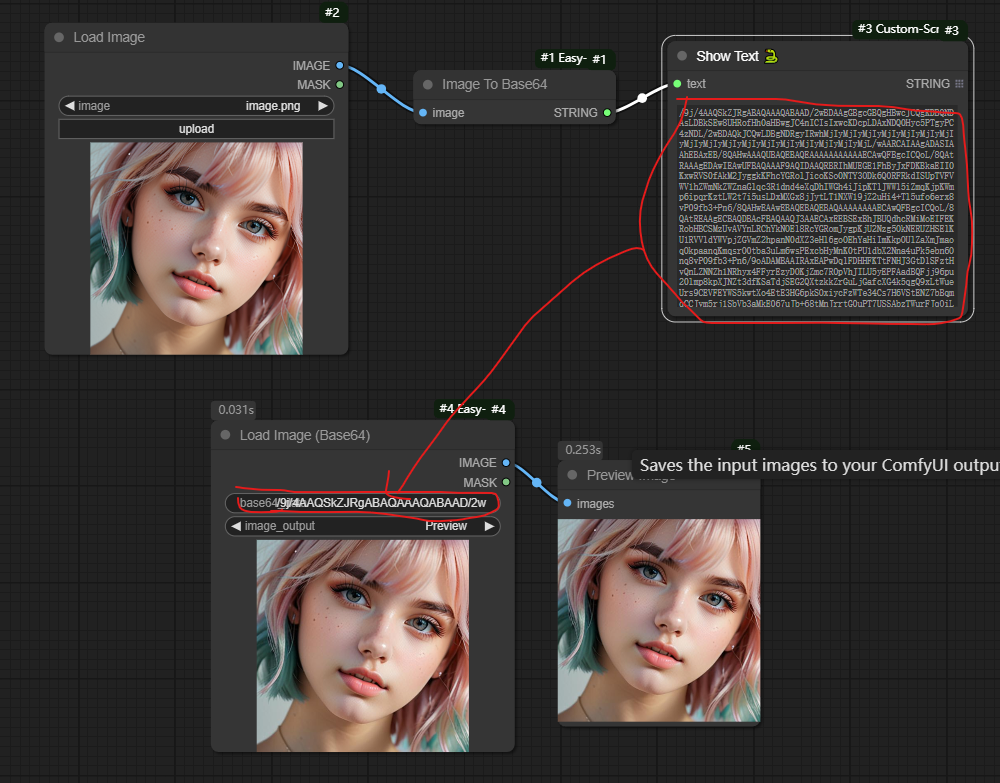Open the image_output Preview combo selector

(362, 526)
